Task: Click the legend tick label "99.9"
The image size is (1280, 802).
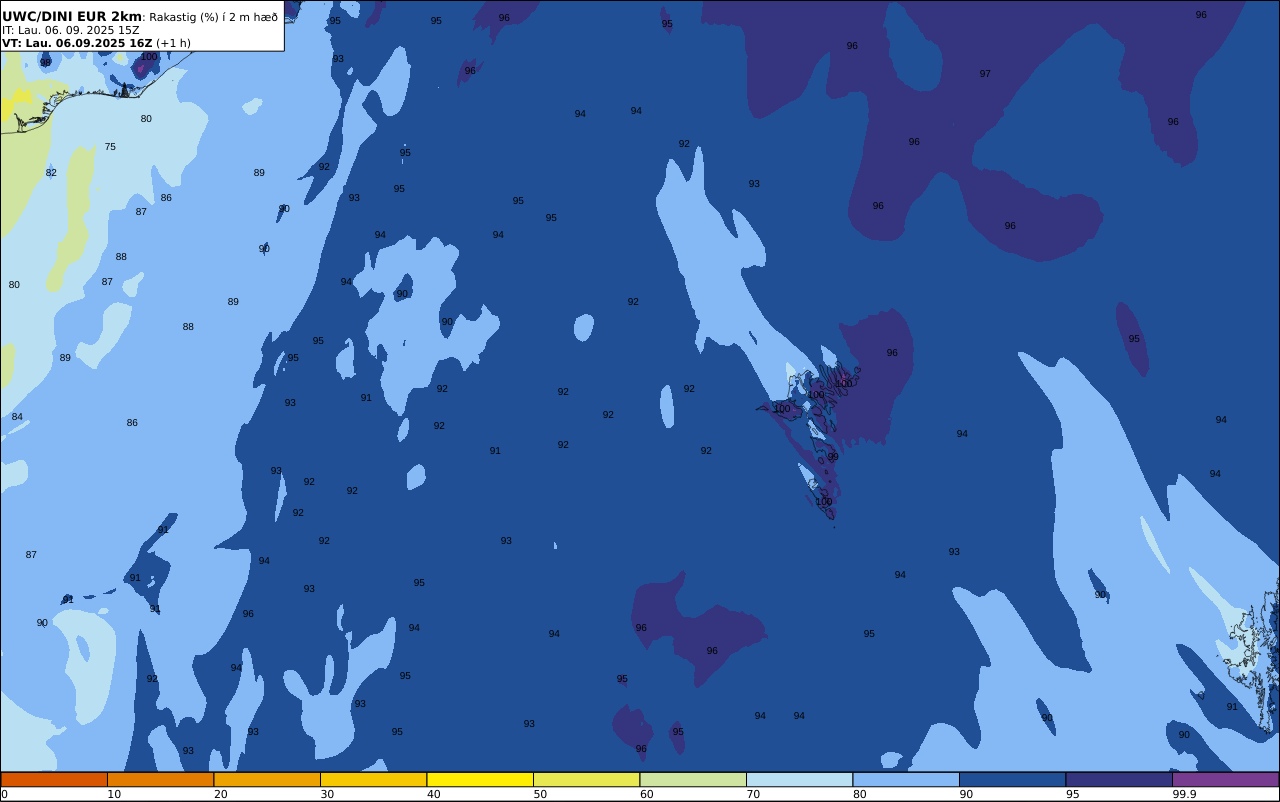Action: [1185, 794]
